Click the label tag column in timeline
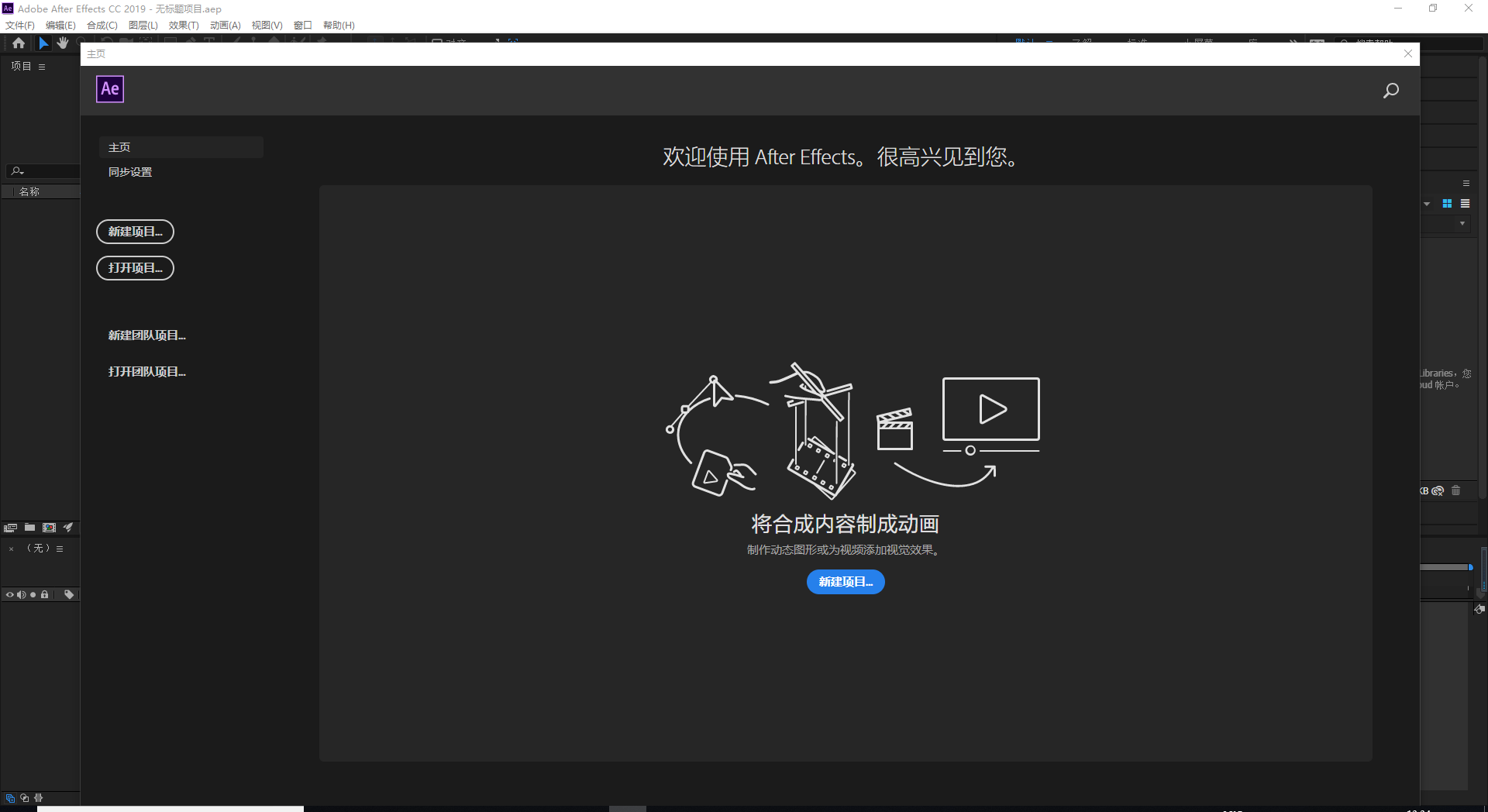This screenshot has width=1488, height=812. pos(69,595)
